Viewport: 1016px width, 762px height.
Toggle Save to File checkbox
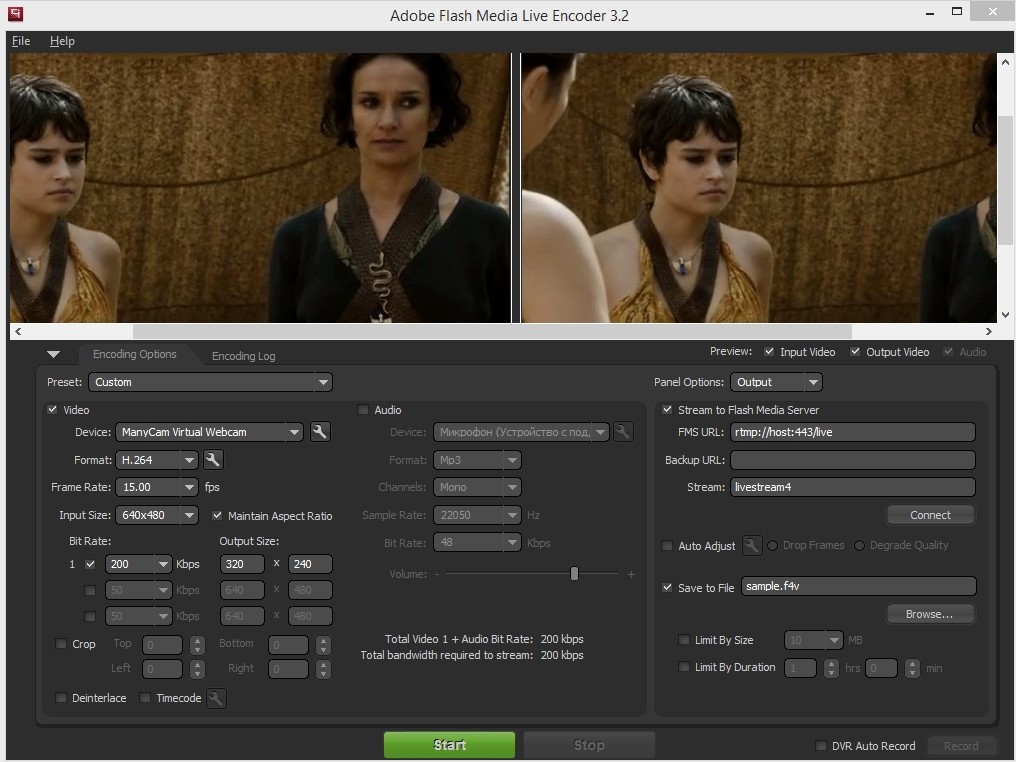[667, 587]
